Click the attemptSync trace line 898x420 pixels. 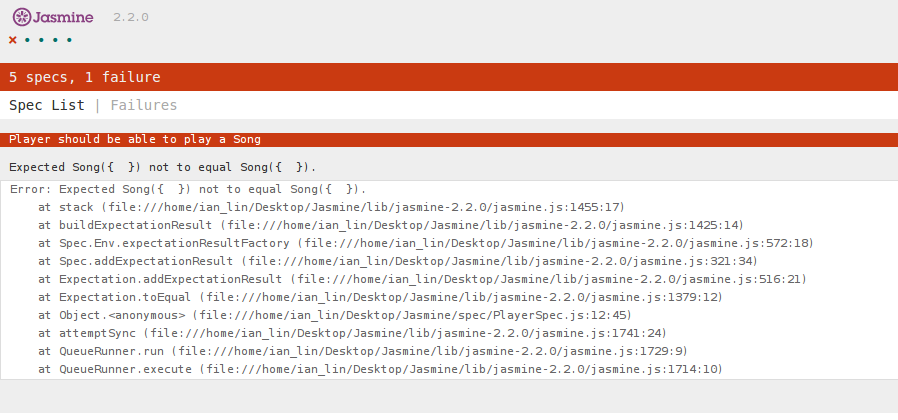point(352,333)
